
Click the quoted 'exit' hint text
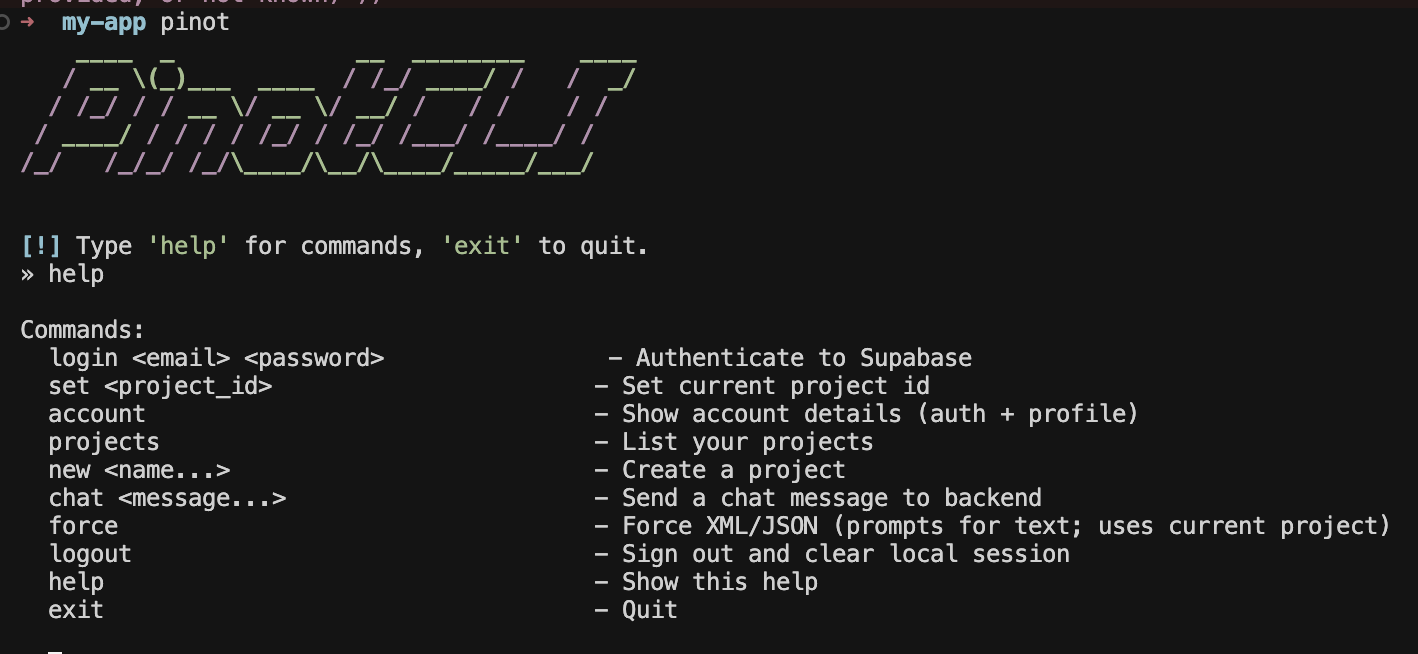[x=482, y=246]
